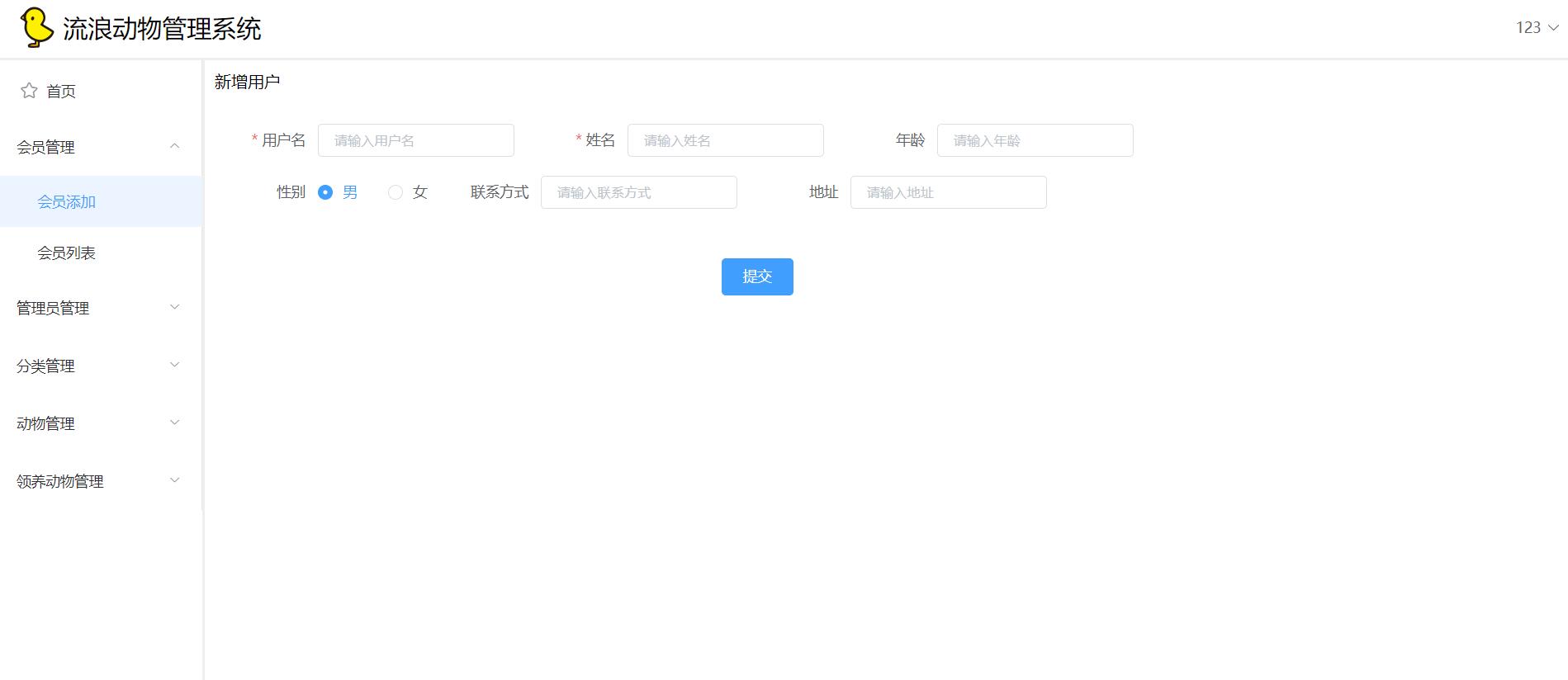Focus the 地址 input field
Image resolution: width=1568 pixels, height=680 pixels.
coord(949,192)
